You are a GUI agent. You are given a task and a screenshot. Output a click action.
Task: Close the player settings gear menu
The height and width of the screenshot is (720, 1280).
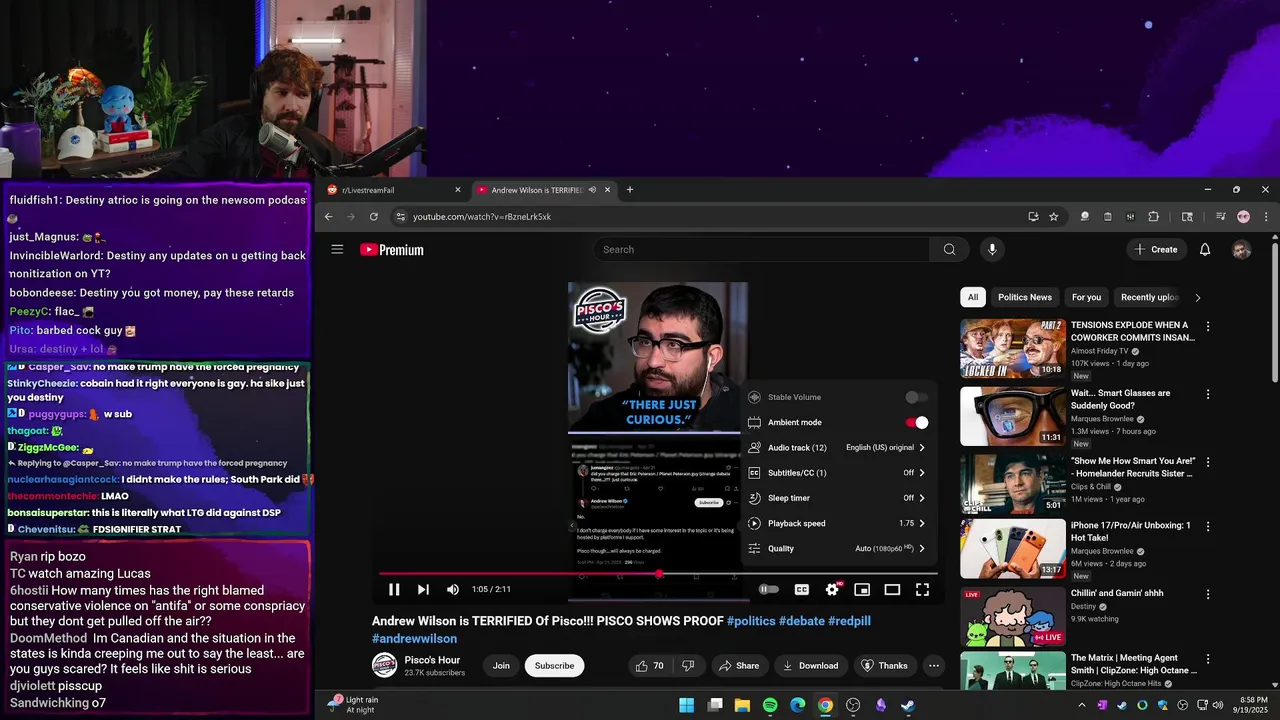[x=832, y=590]
